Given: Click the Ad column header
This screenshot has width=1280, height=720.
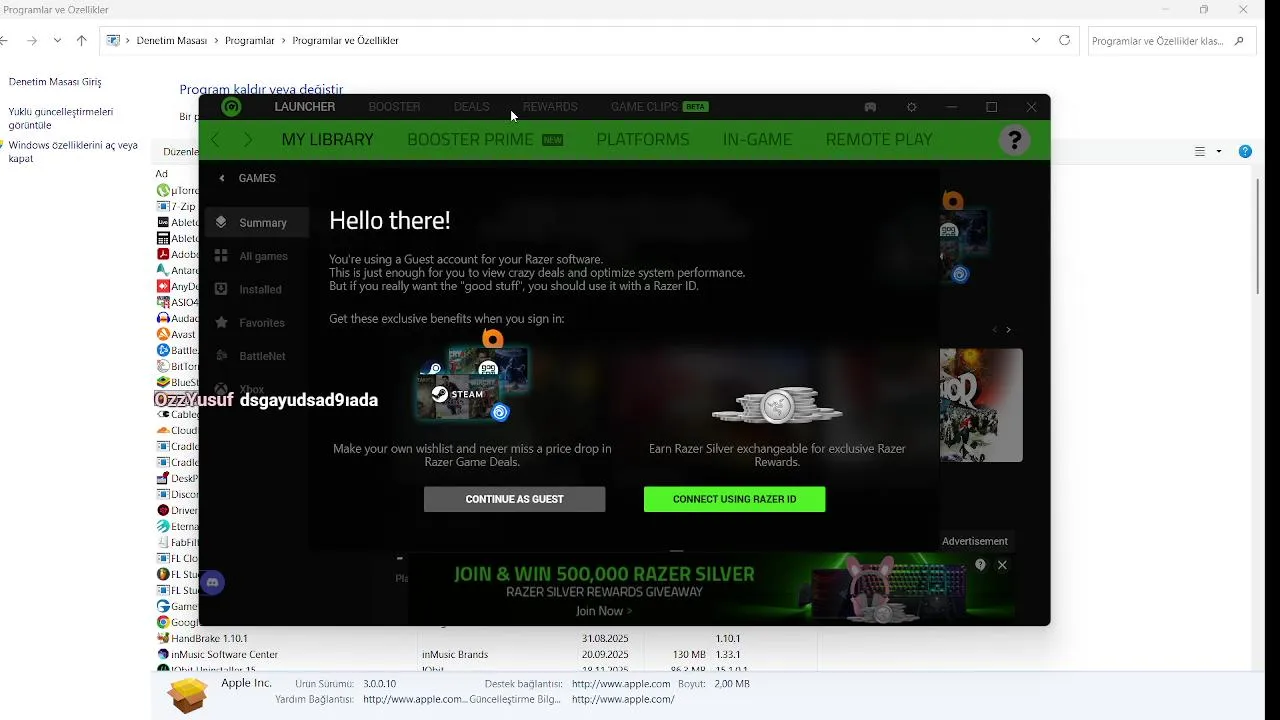Looking at the screenshot, I should click(x=161, y=173).
